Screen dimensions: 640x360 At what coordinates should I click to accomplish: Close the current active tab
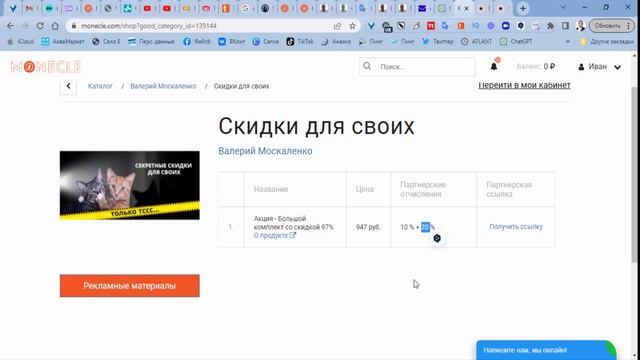point(467,8)
